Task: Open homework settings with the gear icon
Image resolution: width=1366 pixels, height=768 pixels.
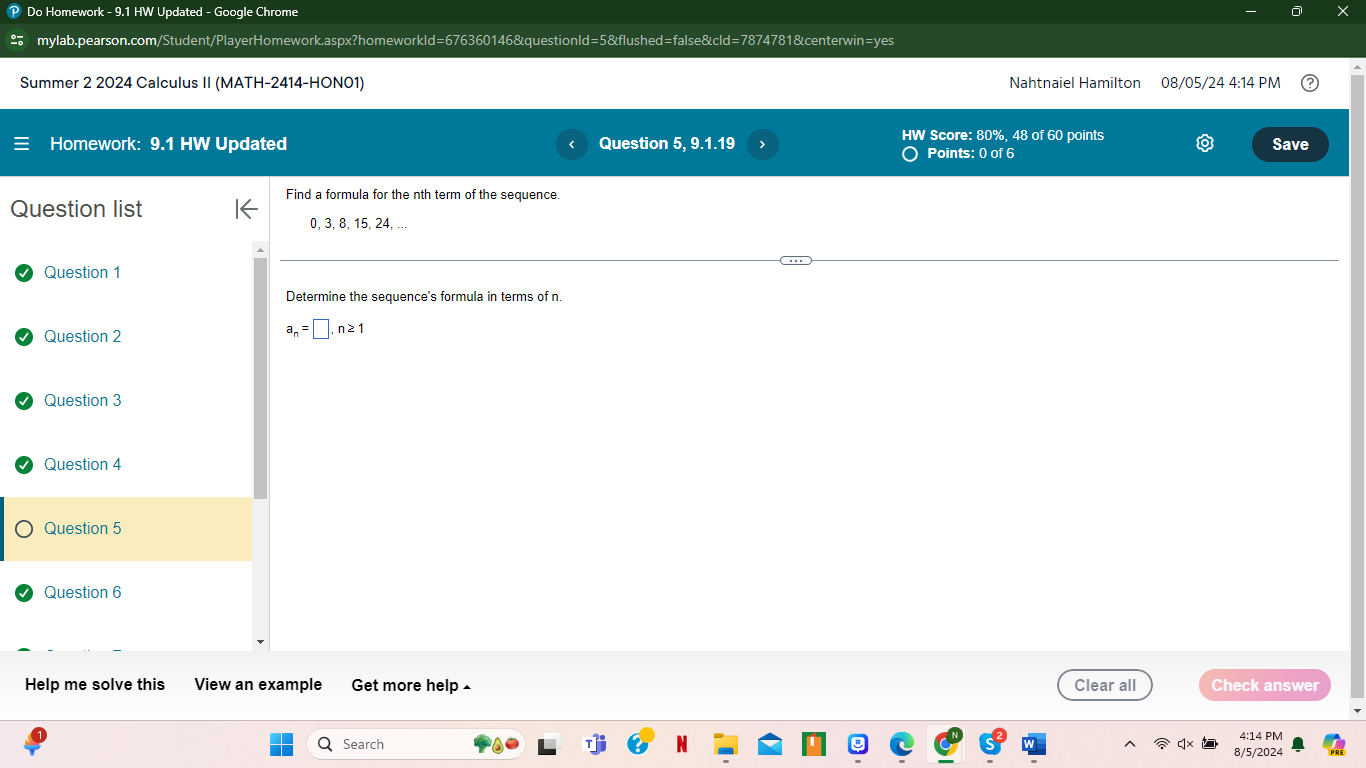Action: tap(1204, 143)
